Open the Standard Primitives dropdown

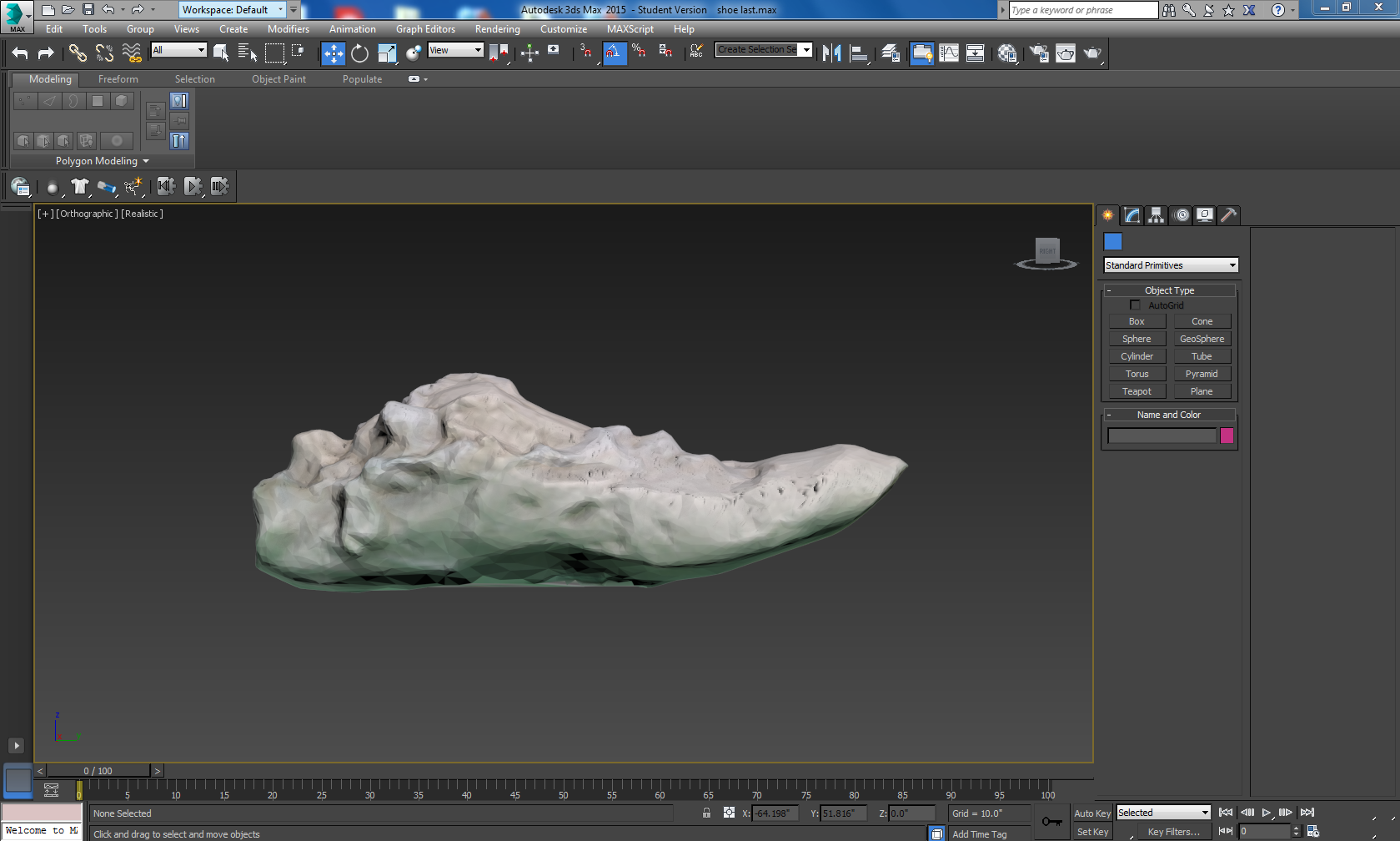point(1171,265)
